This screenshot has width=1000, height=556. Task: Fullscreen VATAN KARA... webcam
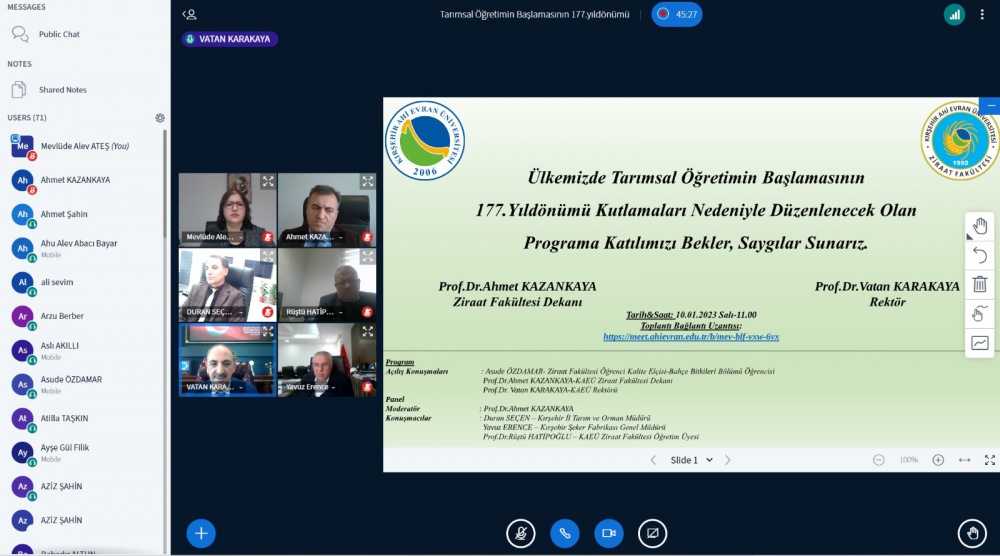click(x=268, y=332)
